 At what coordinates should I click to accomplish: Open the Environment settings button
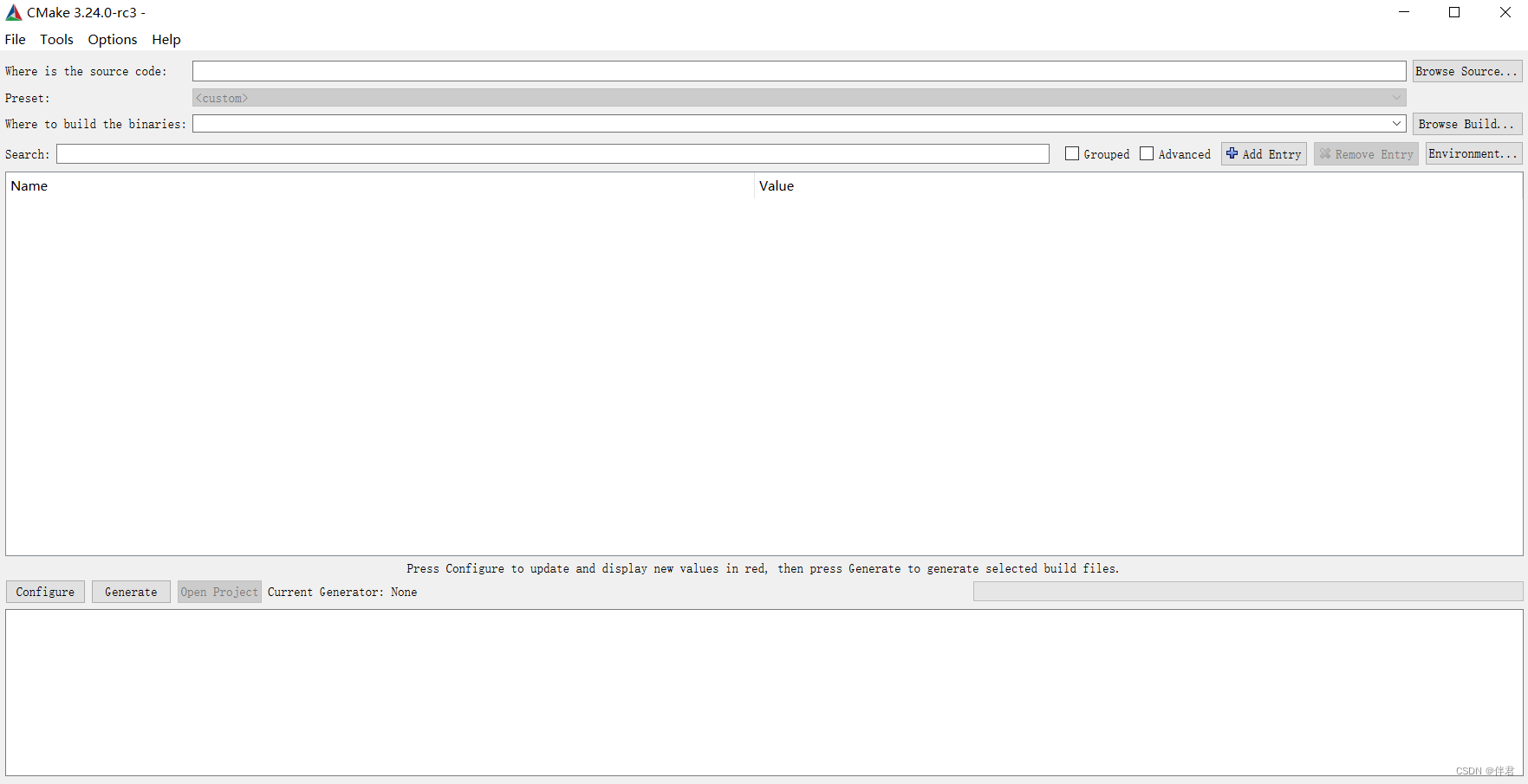point(1473,154)
